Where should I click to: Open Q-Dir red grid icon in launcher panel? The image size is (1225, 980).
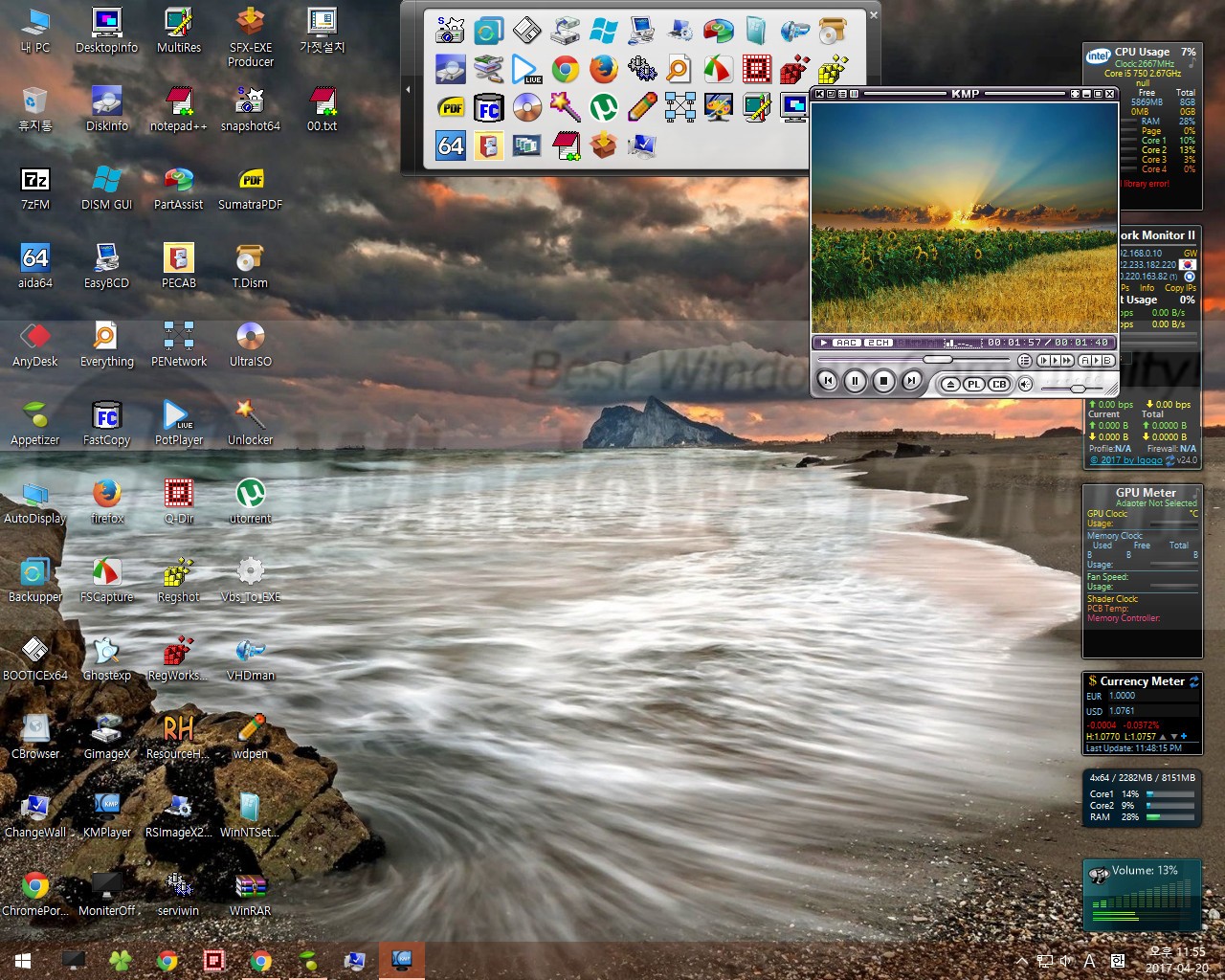pyautogui.click(x=757, y=69)
